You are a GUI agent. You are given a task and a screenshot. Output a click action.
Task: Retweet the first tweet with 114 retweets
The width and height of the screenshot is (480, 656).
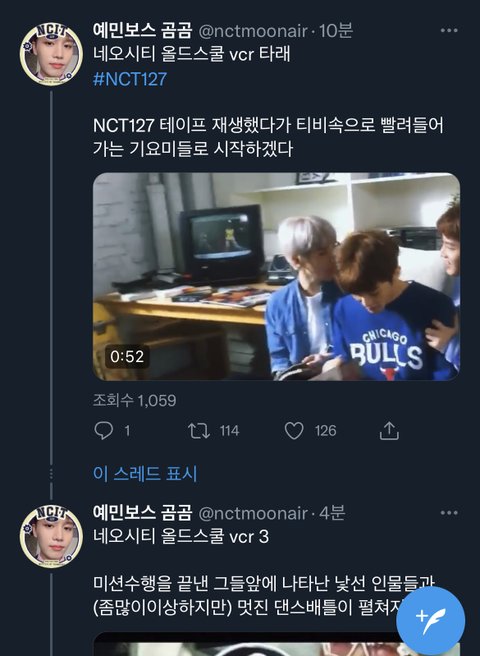(x=199, y=430)
